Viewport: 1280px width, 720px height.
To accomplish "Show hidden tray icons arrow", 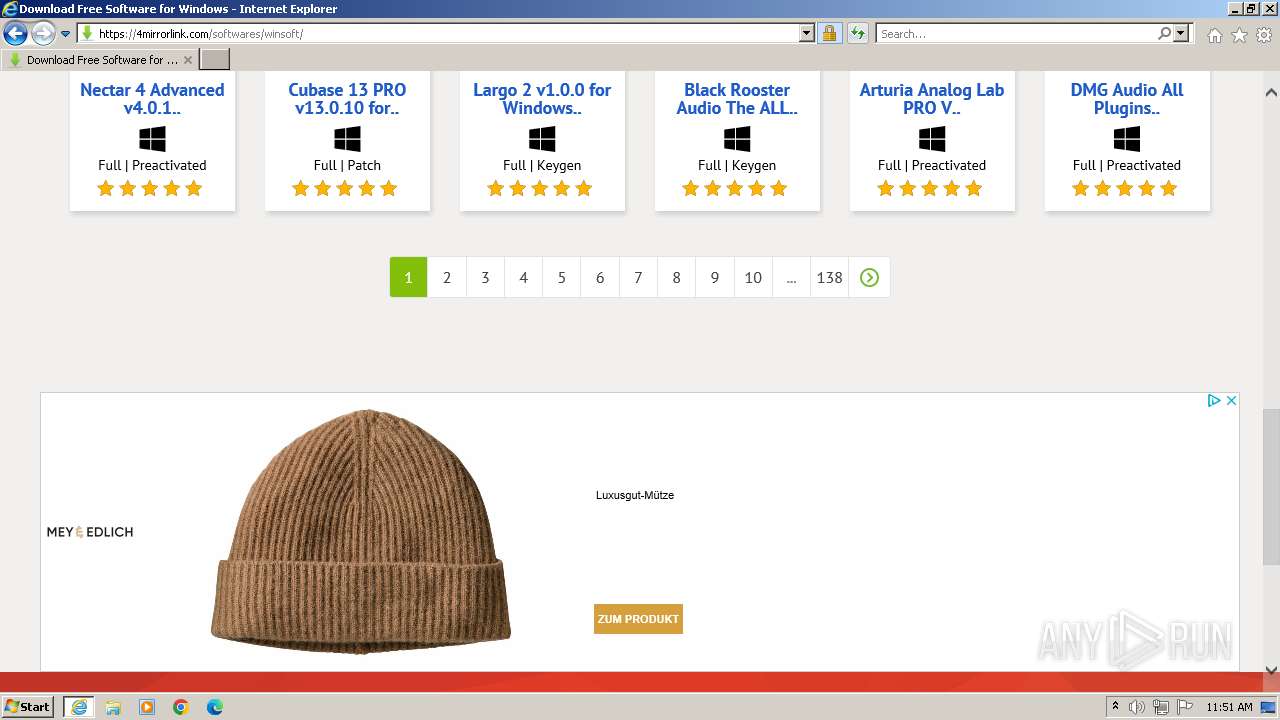I will [1115, 707].
